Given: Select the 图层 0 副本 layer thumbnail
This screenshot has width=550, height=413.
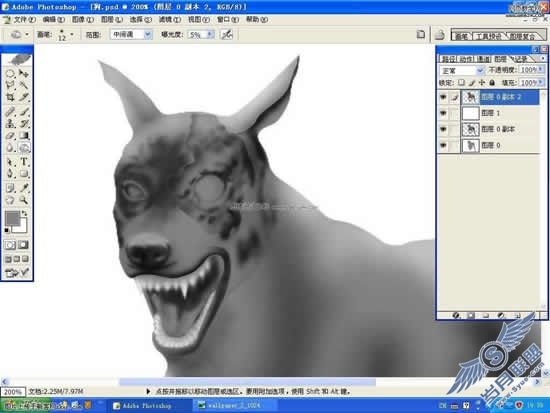Looking at the screenshot, I should tap(470, 129).
